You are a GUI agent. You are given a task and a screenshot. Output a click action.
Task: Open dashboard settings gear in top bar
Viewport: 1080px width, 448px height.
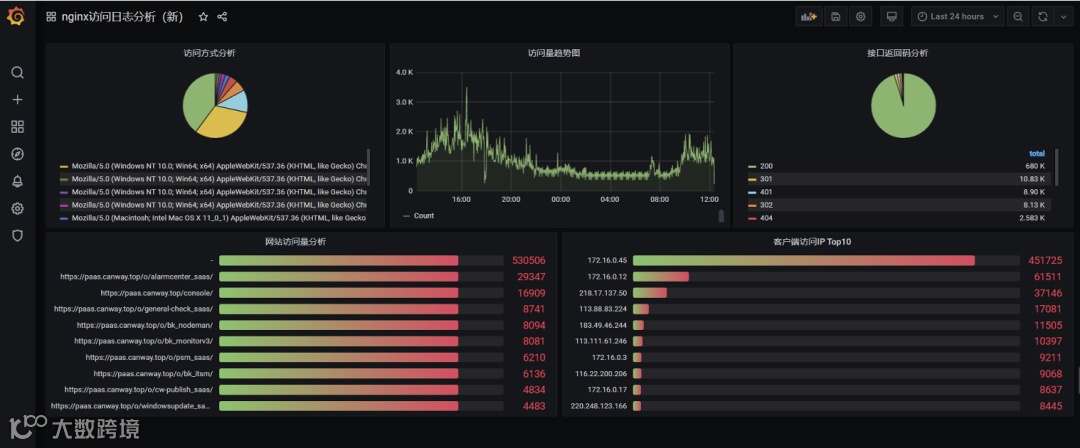(860, 17)
